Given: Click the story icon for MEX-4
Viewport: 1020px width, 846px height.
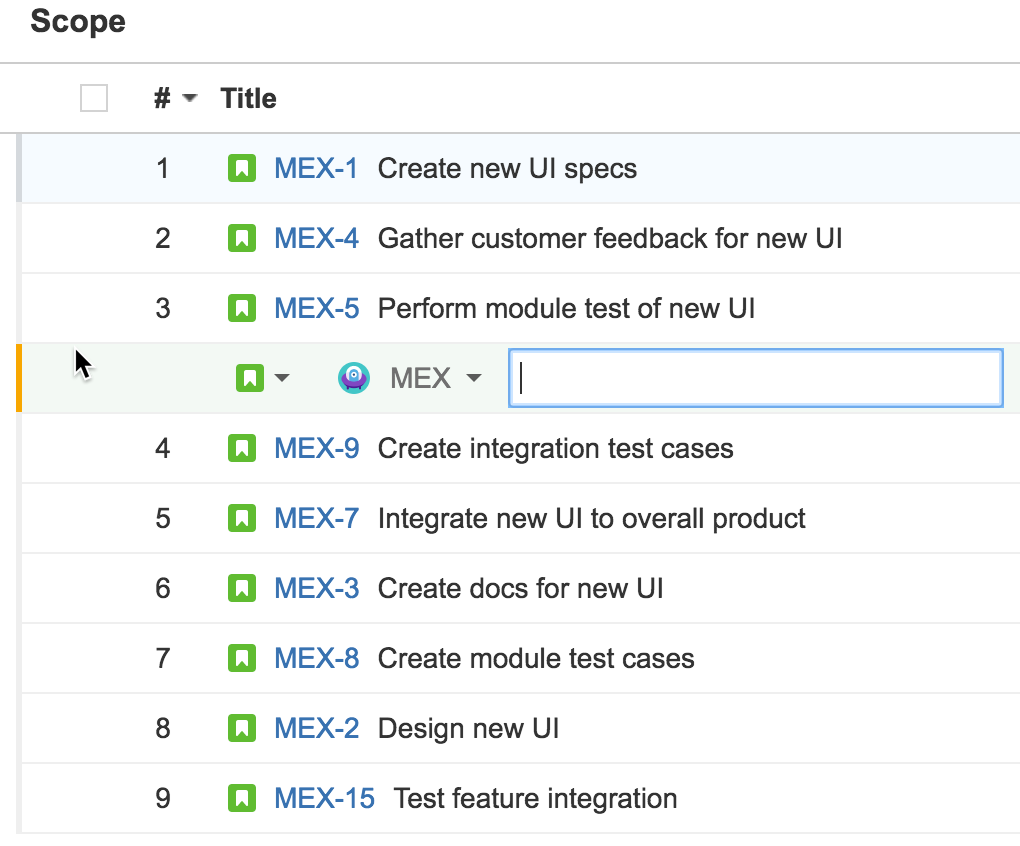Looking at the screenshot, I should [241, 238].
